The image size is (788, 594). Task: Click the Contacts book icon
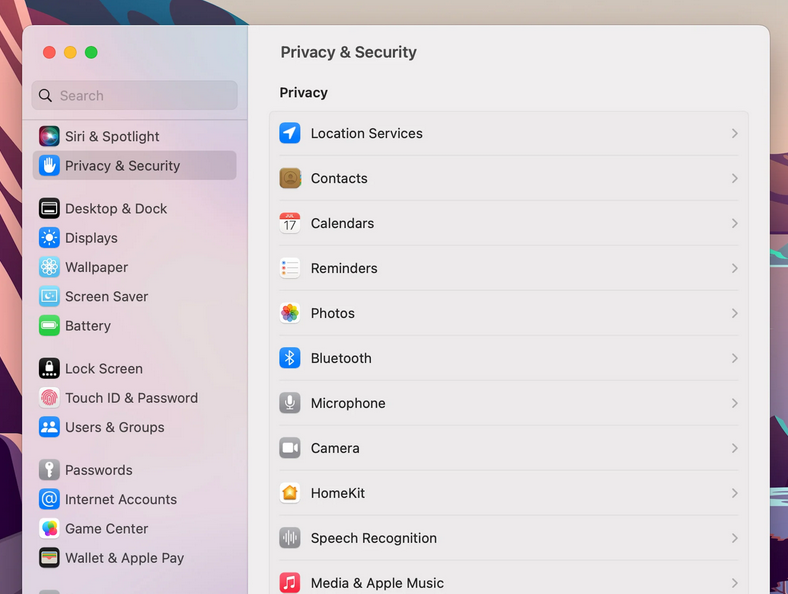click(290, 178)
